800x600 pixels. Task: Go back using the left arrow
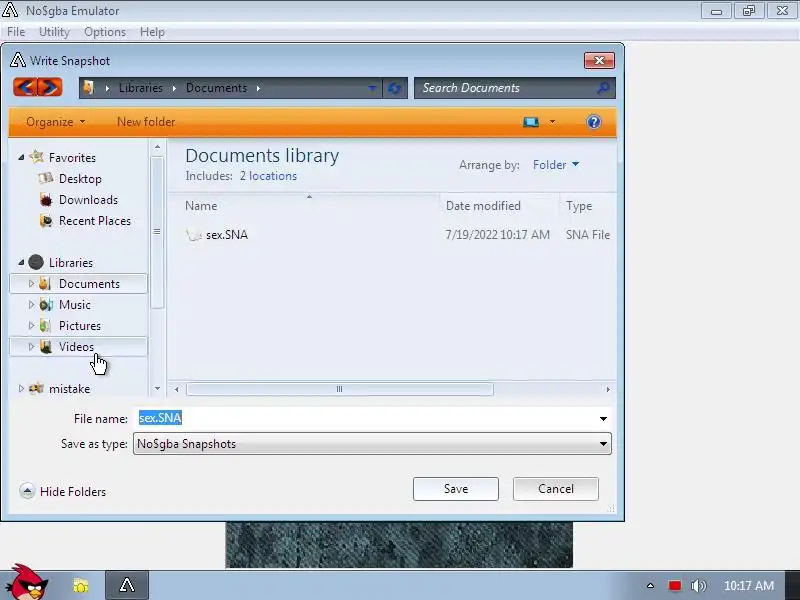26,87
